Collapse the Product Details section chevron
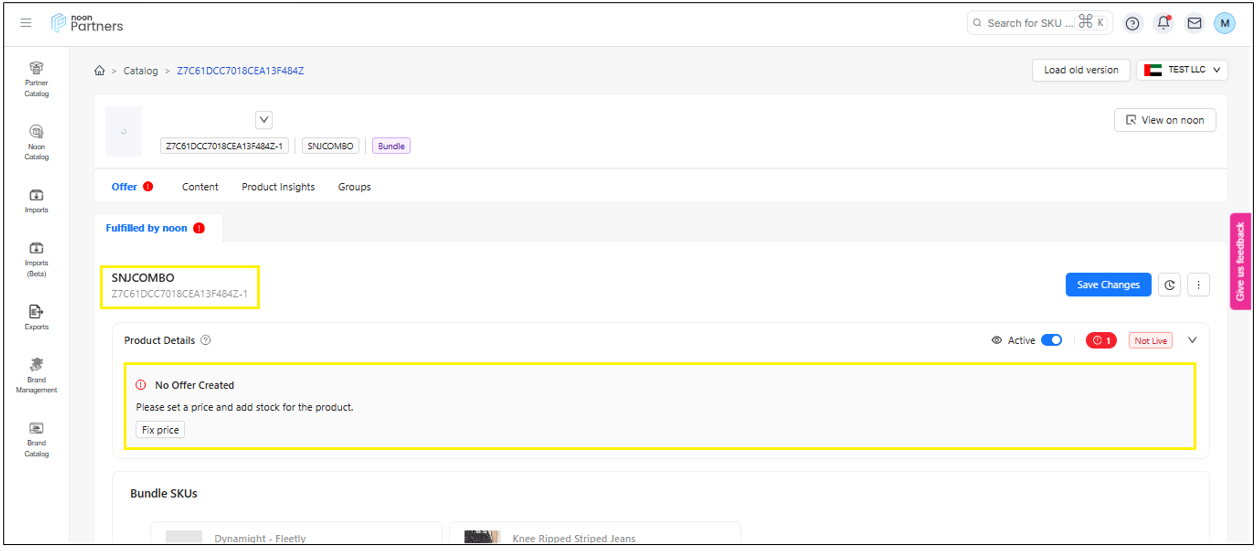 [x=1192, y=340]
